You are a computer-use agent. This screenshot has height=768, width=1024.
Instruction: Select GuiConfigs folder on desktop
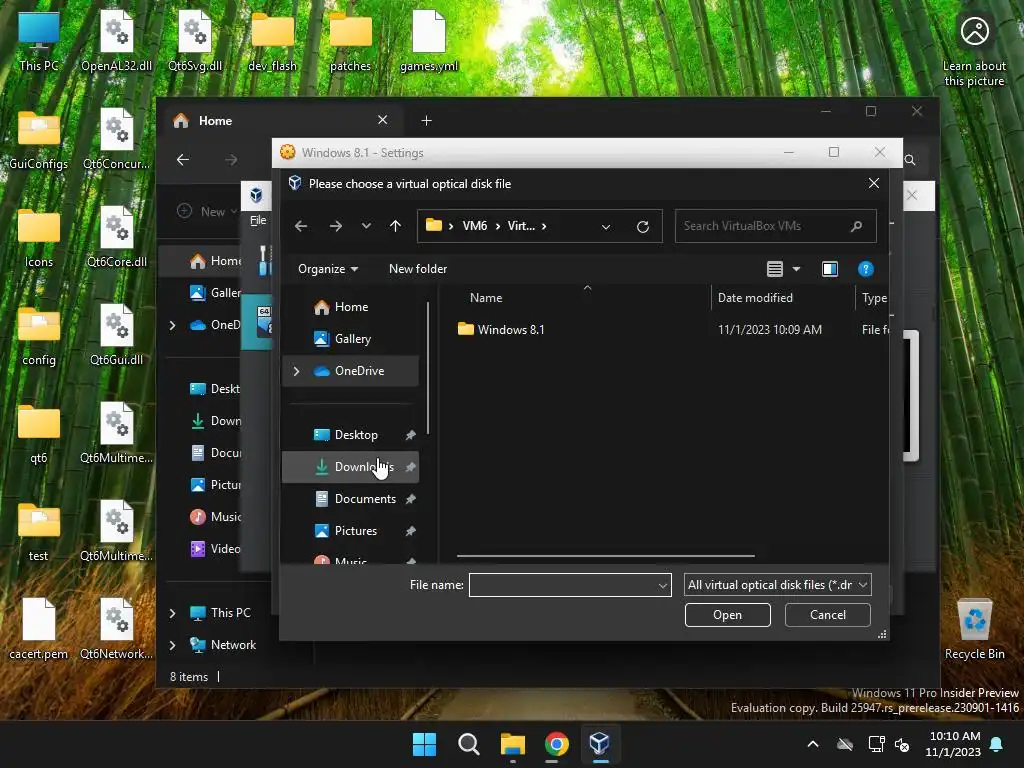[39, 139]
